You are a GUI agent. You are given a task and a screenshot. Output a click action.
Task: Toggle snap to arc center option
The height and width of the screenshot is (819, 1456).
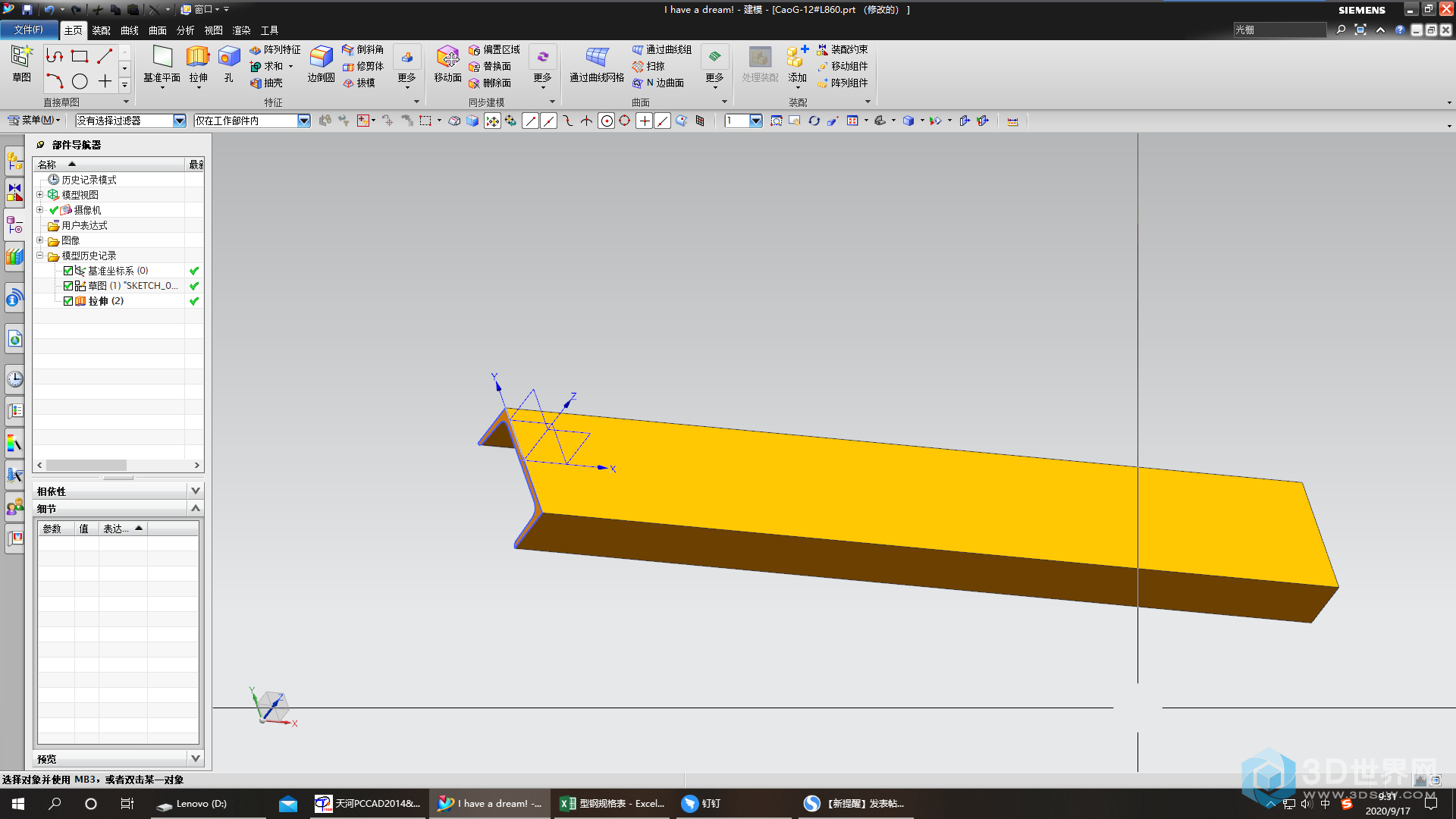606,121
